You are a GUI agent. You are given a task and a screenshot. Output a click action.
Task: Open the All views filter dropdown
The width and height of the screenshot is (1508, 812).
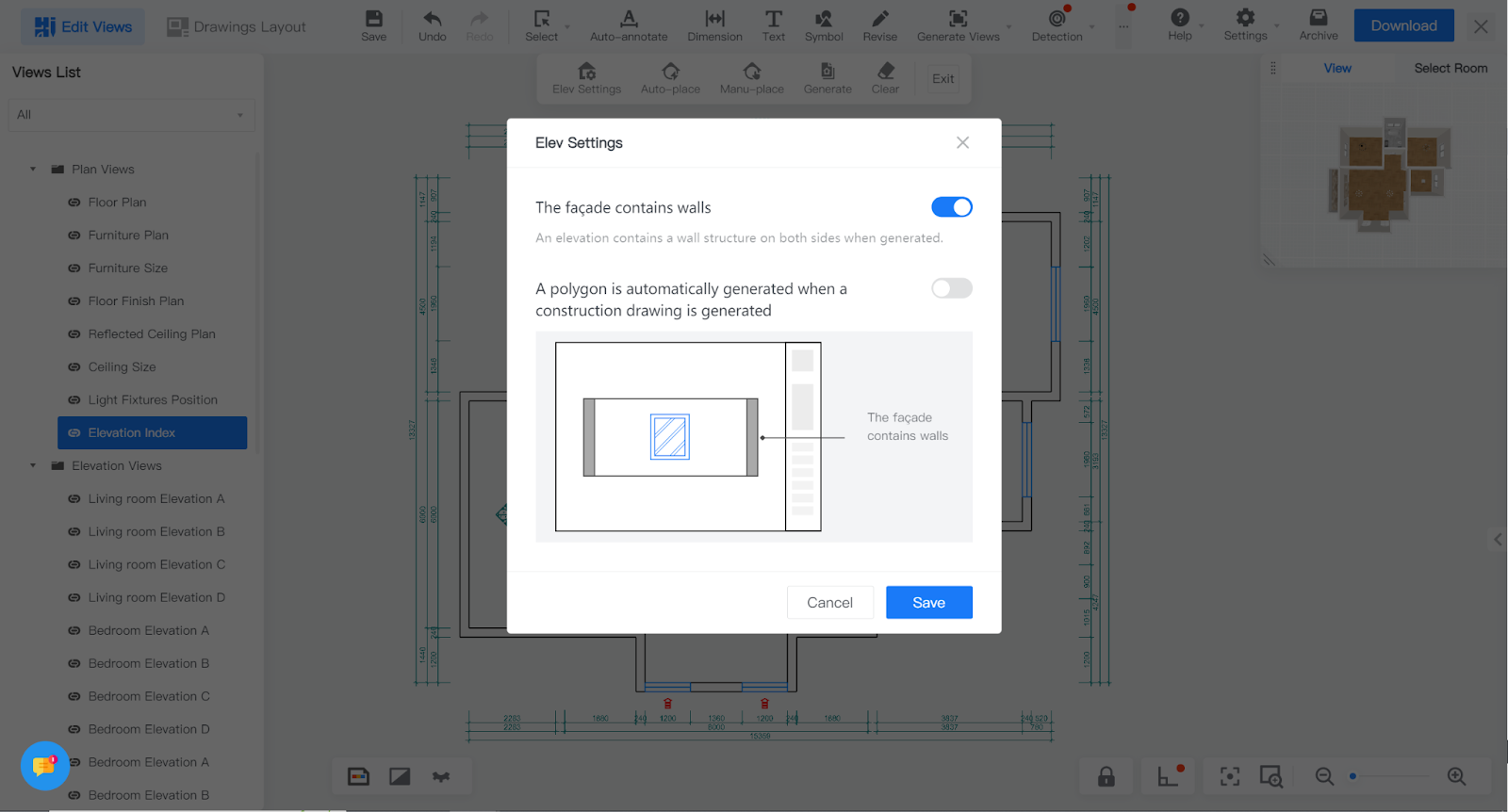[x=130, y=115]
